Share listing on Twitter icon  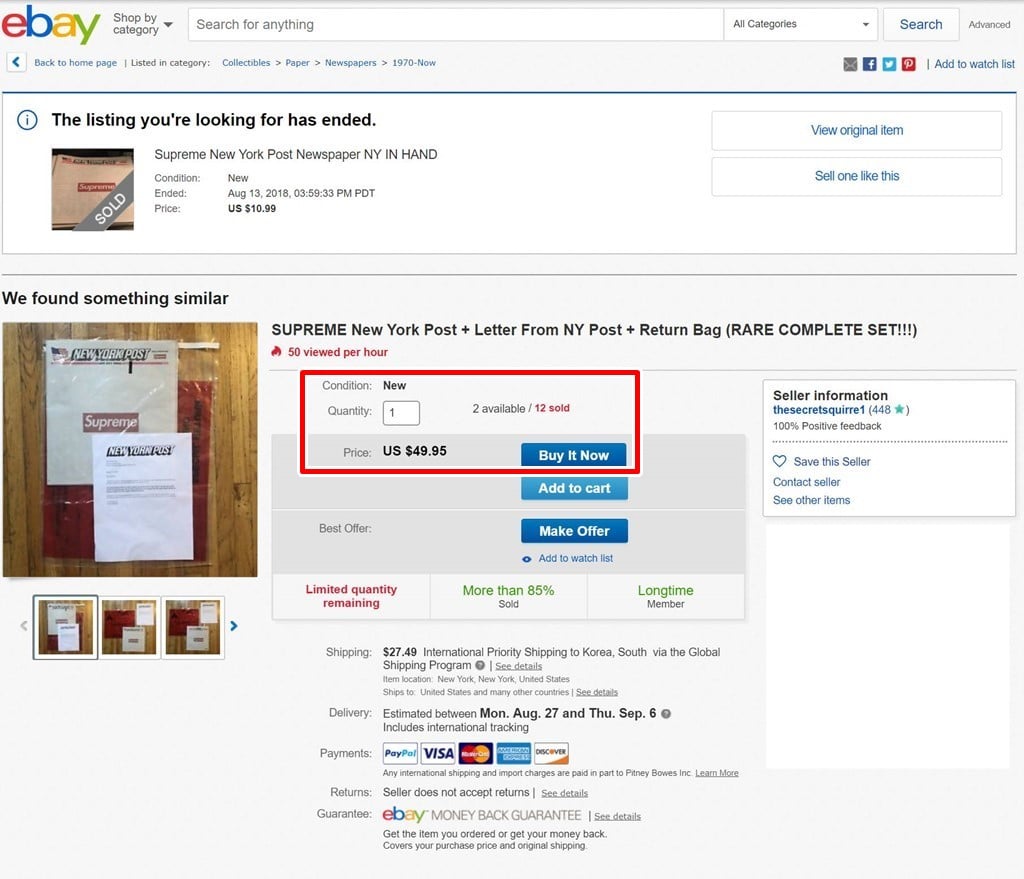click(x=889, y=64)
